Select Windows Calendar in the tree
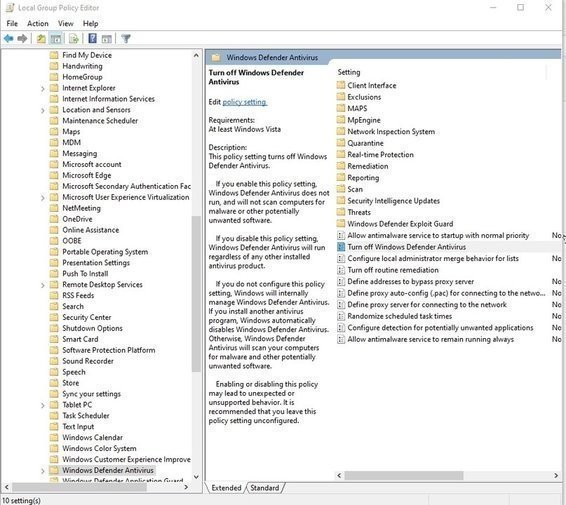This screenshot has height=505, width=566. tap(92, 437)
